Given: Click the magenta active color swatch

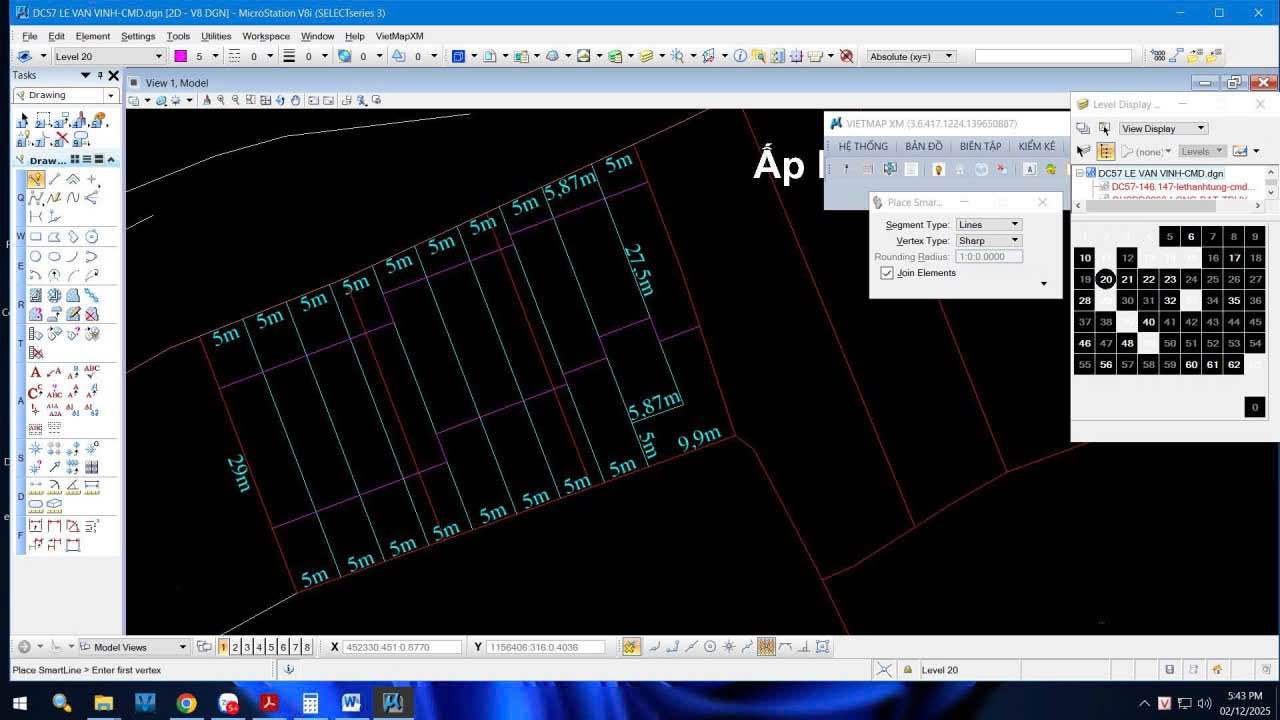Looking at the screenshot, I should pyautogui.click(x=181, y=56).
